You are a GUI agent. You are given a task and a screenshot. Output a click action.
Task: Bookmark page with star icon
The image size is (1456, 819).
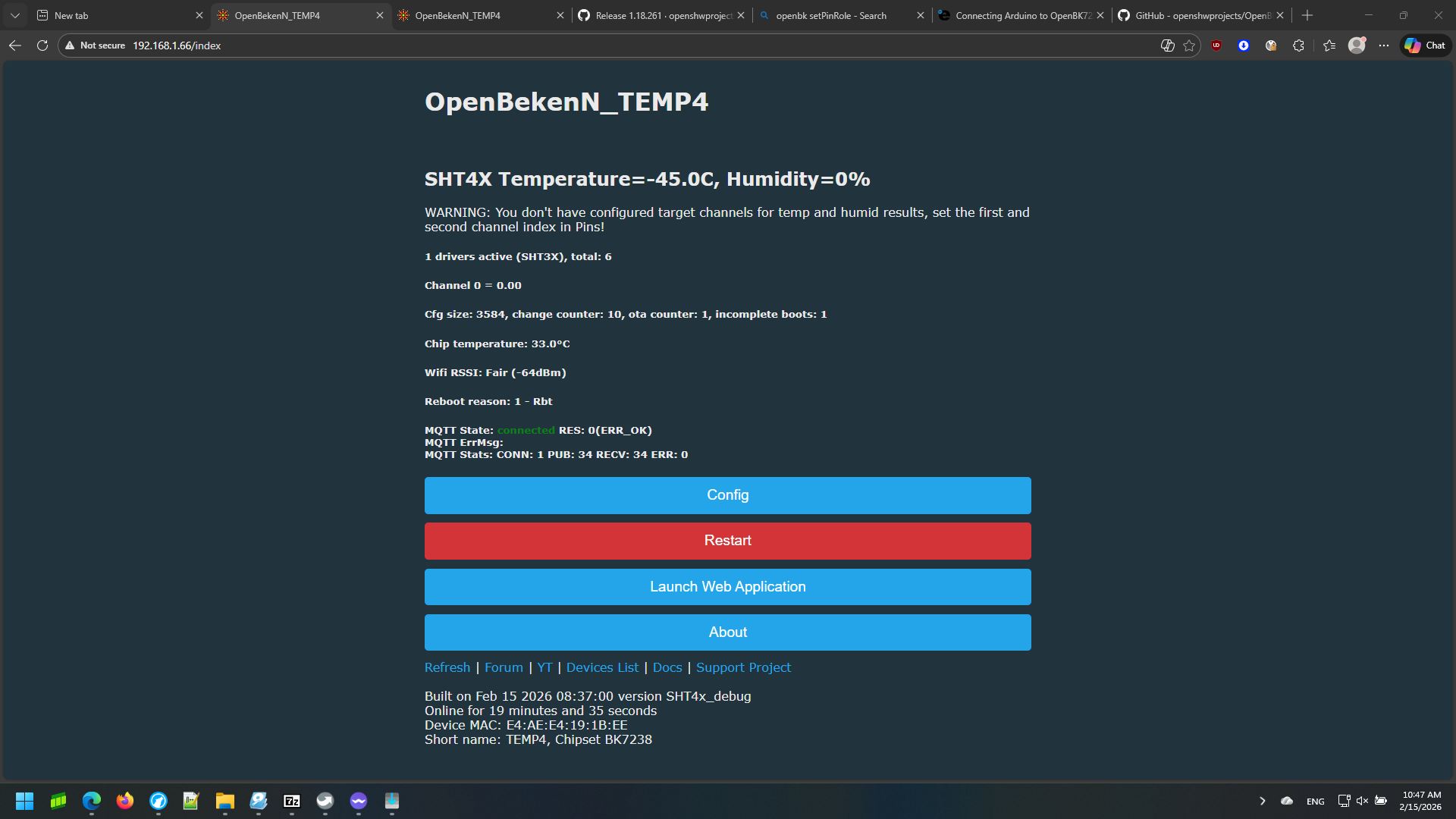[x=1189, y=45]
